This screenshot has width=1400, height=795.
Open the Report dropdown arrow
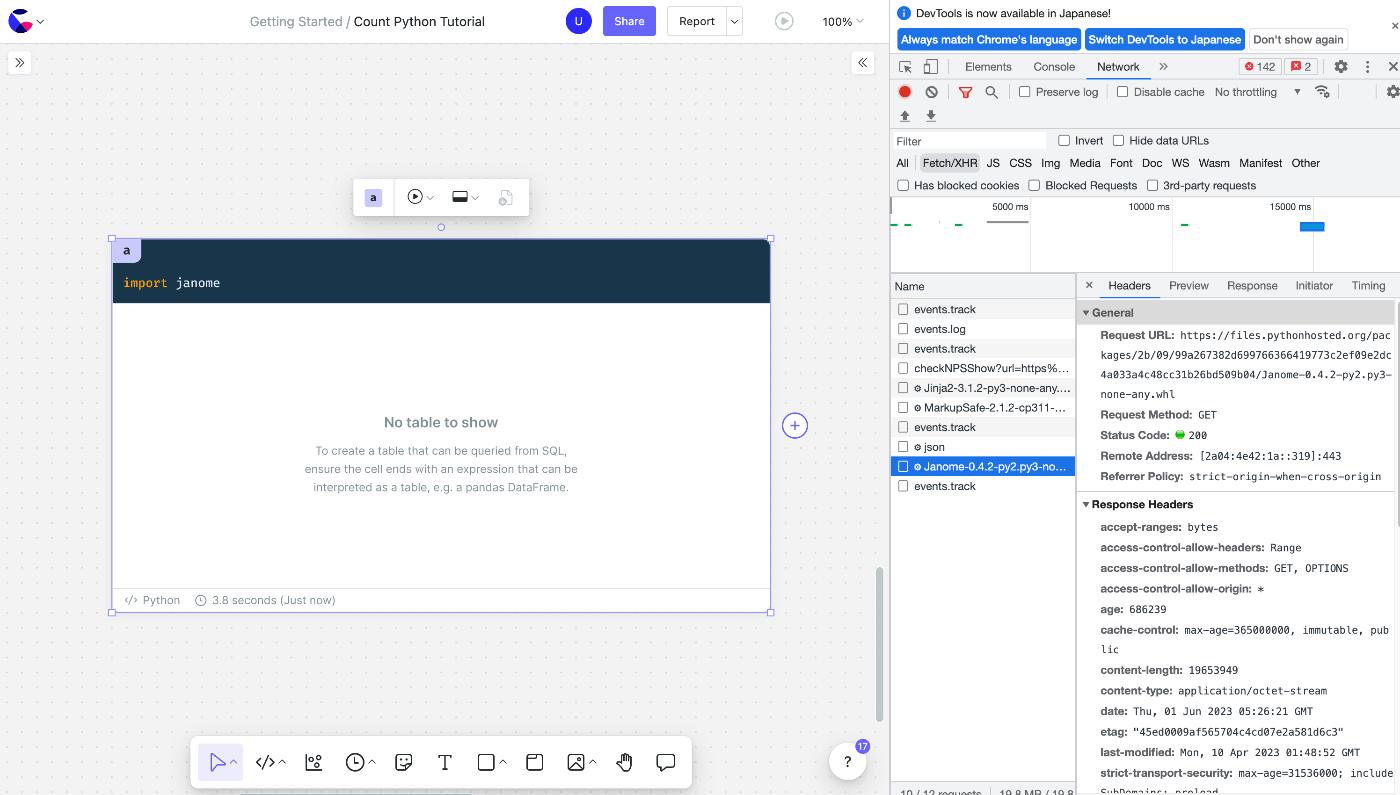735,21
